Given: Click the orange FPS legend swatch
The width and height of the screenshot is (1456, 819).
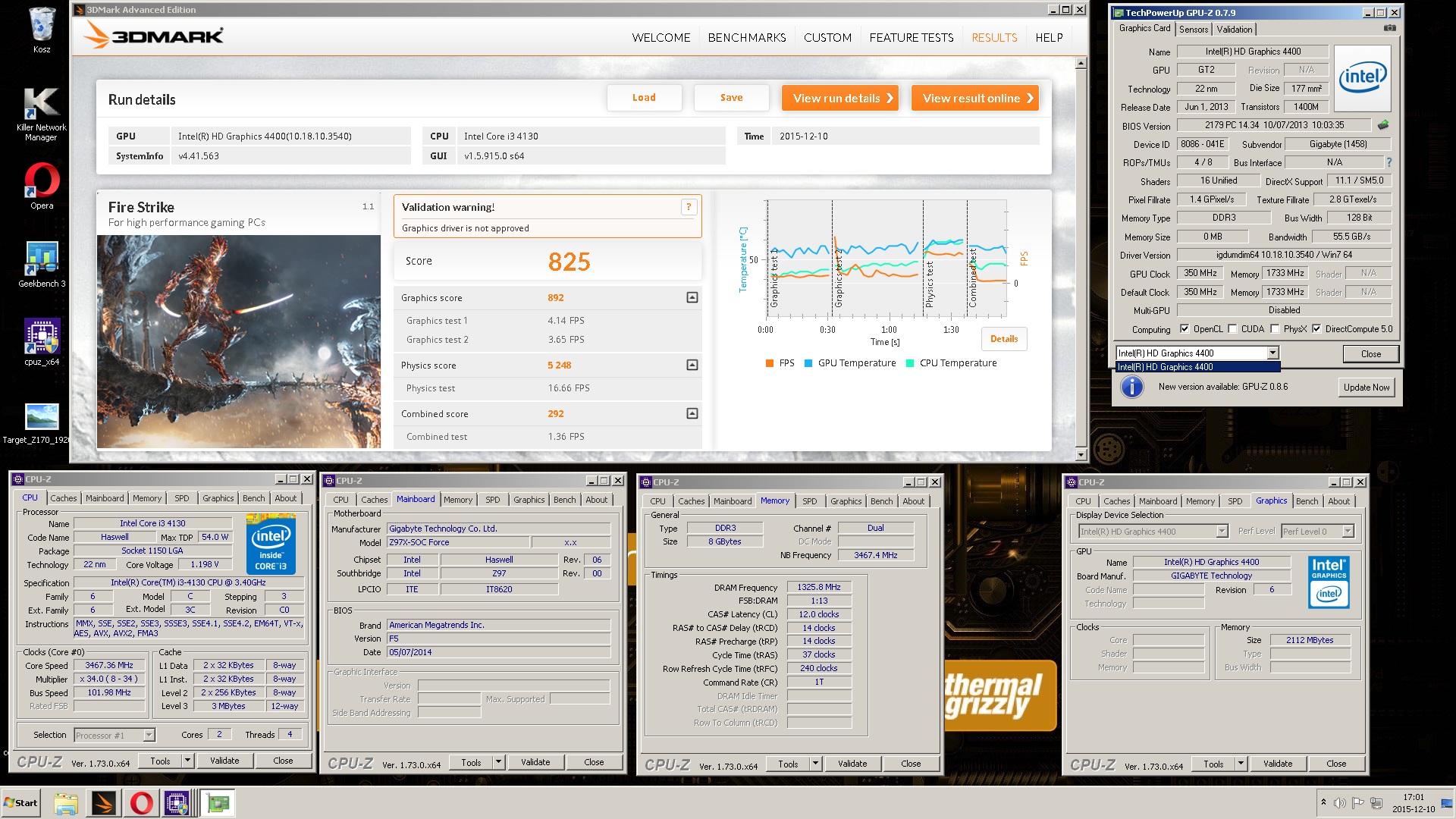Looking at the screenshot, I should [770, 363].
